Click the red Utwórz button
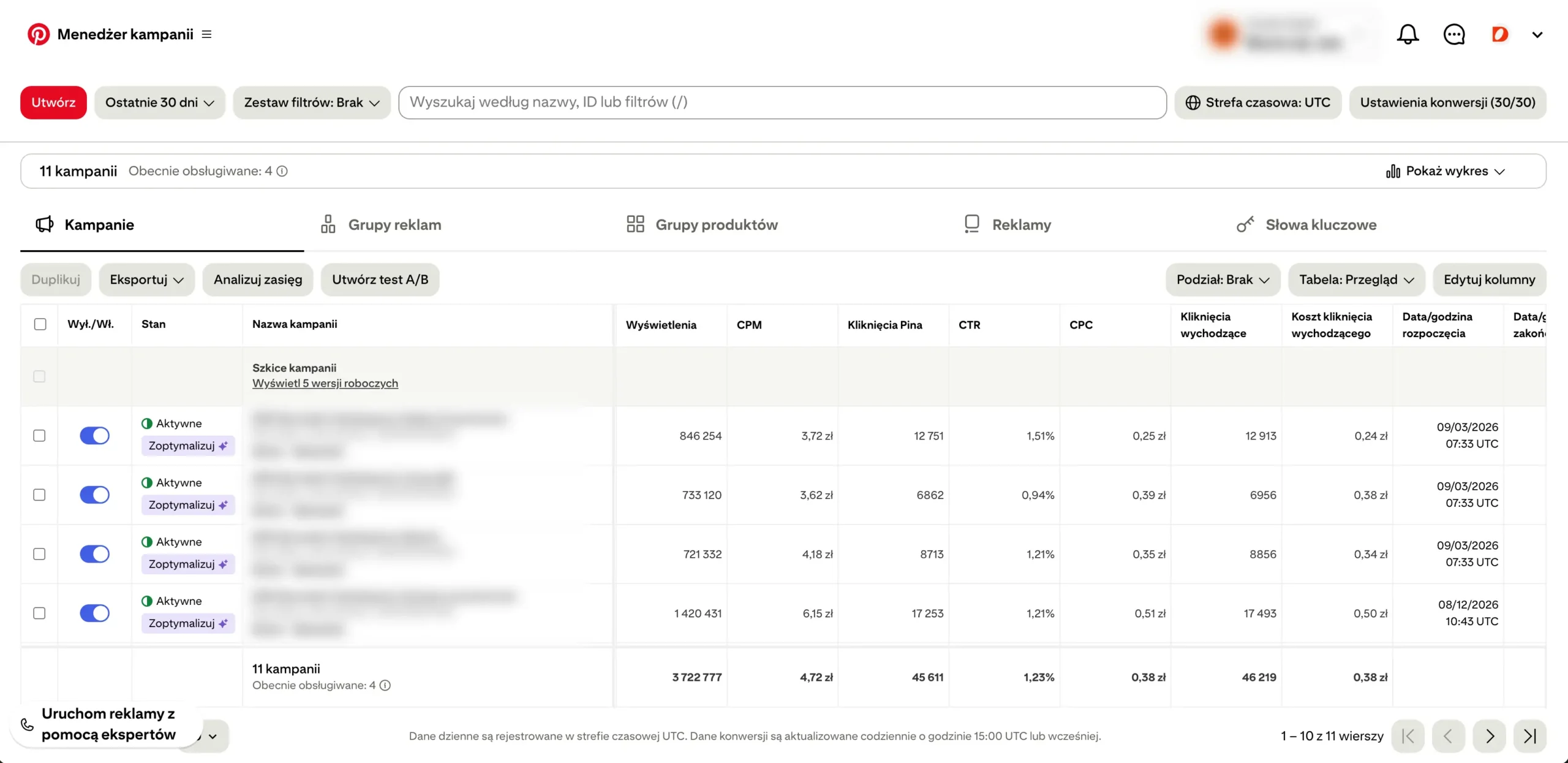 coord(53,102)
